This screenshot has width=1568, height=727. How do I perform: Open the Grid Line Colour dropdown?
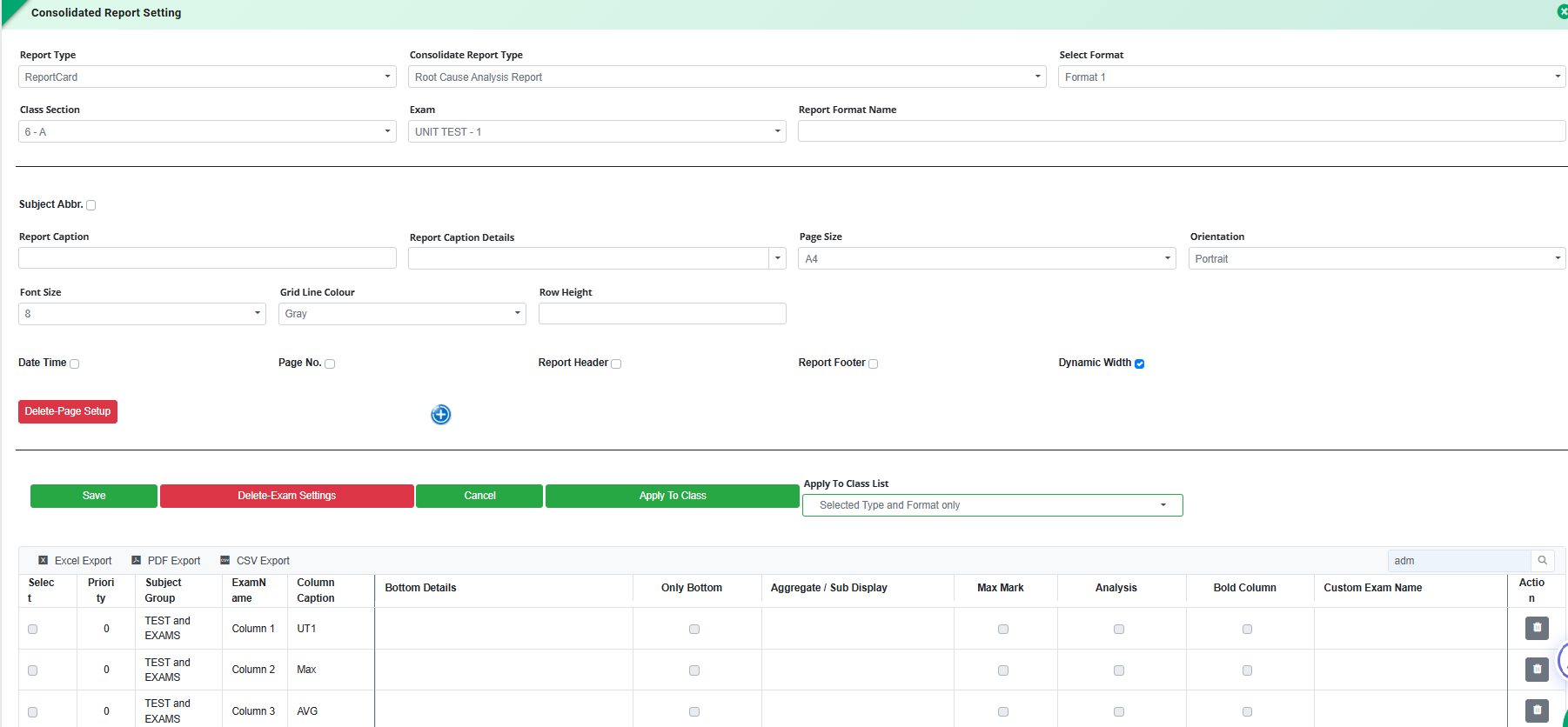click(x=402, y=314)
